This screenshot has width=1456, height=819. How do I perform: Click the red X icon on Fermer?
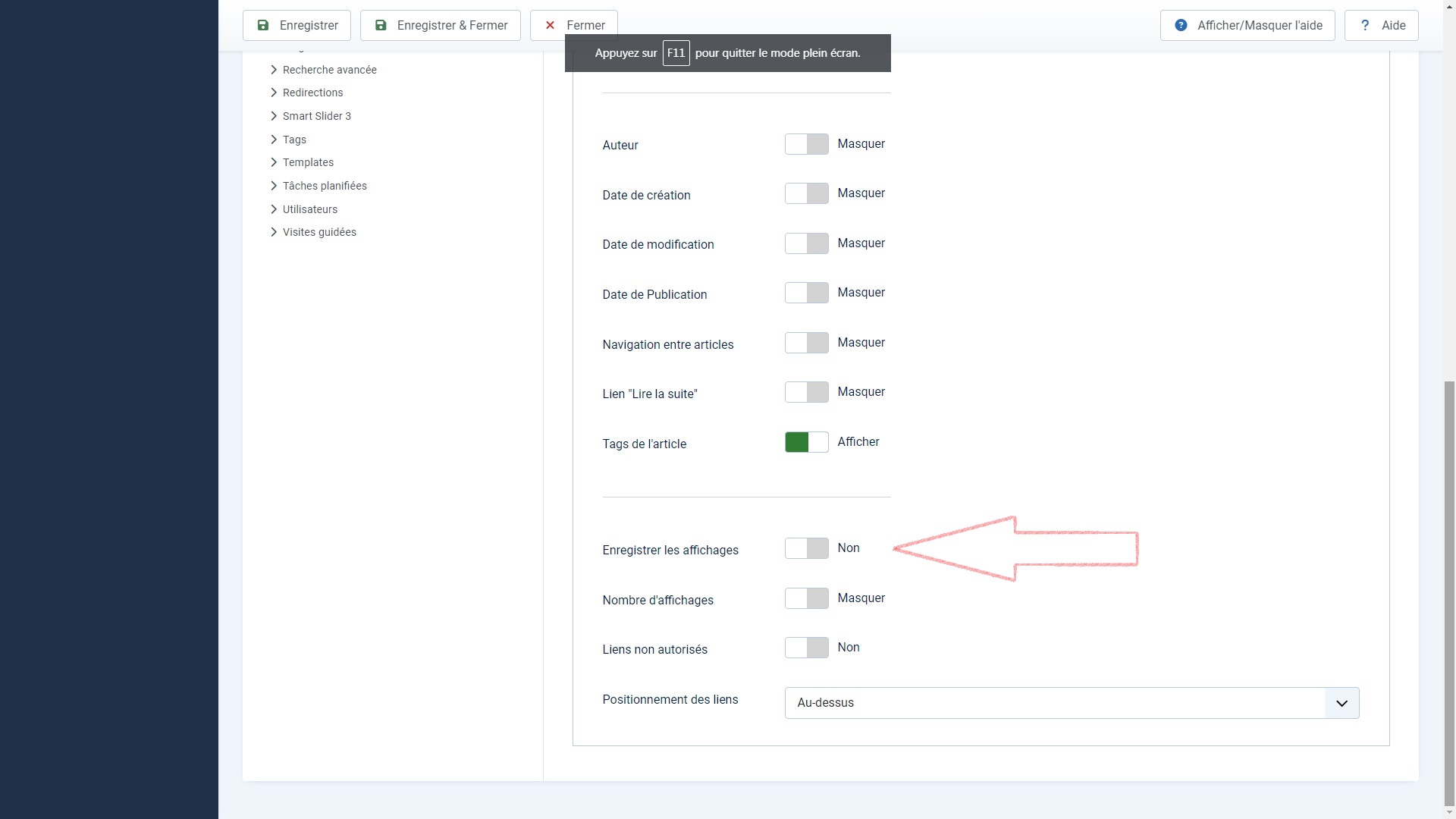coord(551,25)
